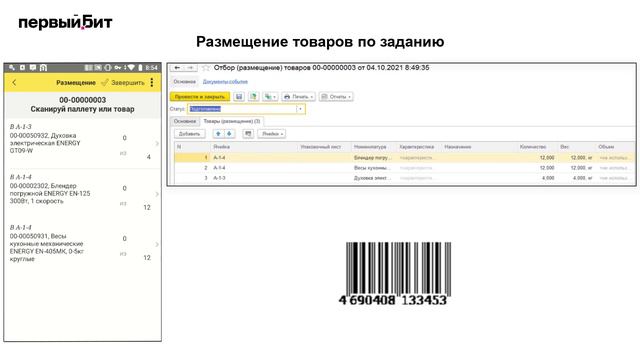Click the Статус input field
640x360 pixels.
[242, 109]
